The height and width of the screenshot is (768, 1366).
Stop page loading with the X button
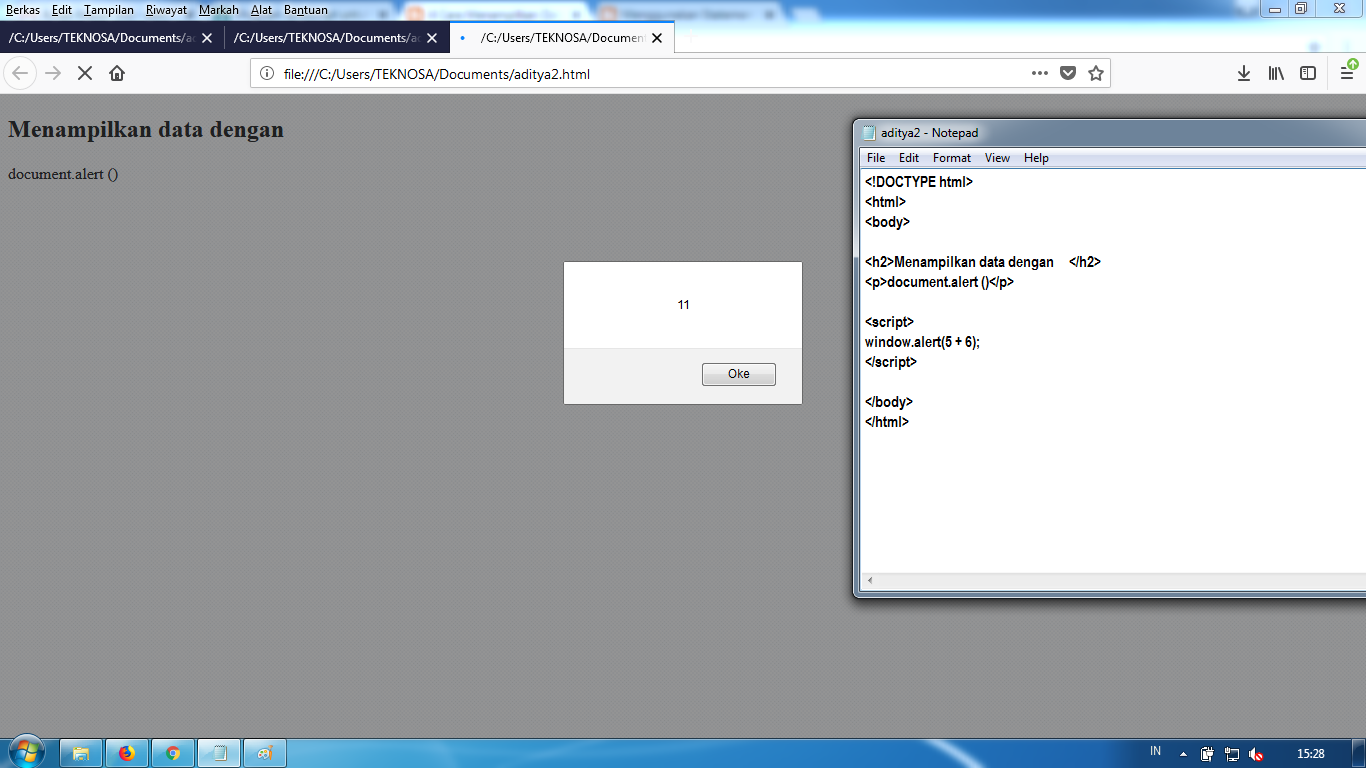(x=85, y=73)
